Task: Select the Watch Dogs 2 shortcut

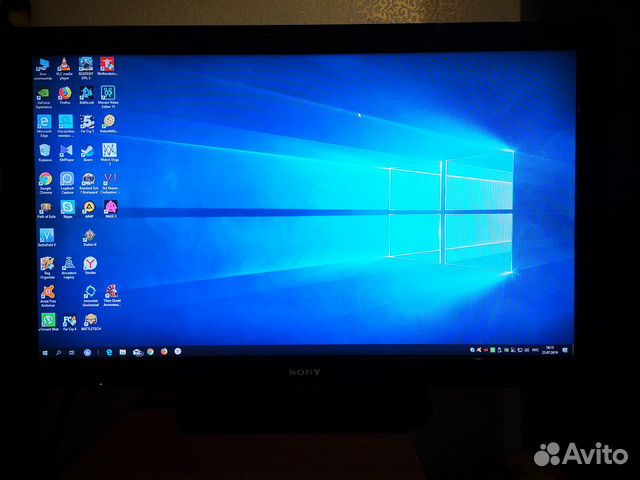Action: point(109,154)
